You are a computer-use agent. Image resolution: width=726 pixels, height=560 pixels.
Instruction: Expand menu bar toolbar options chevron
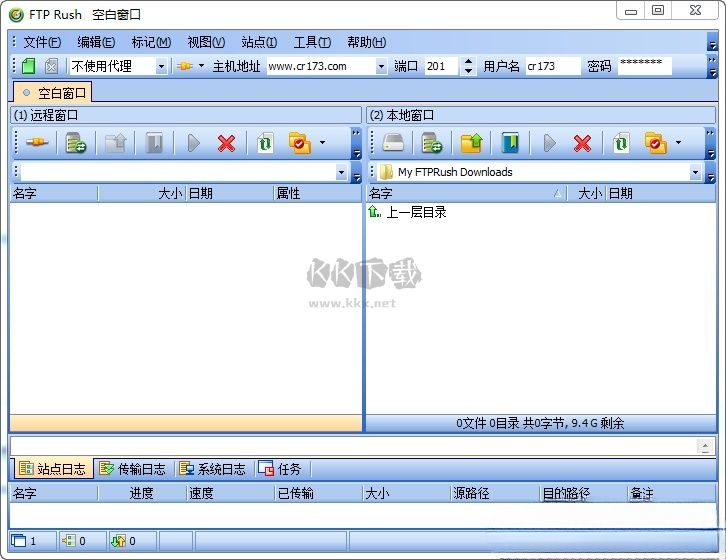(713, 45)
